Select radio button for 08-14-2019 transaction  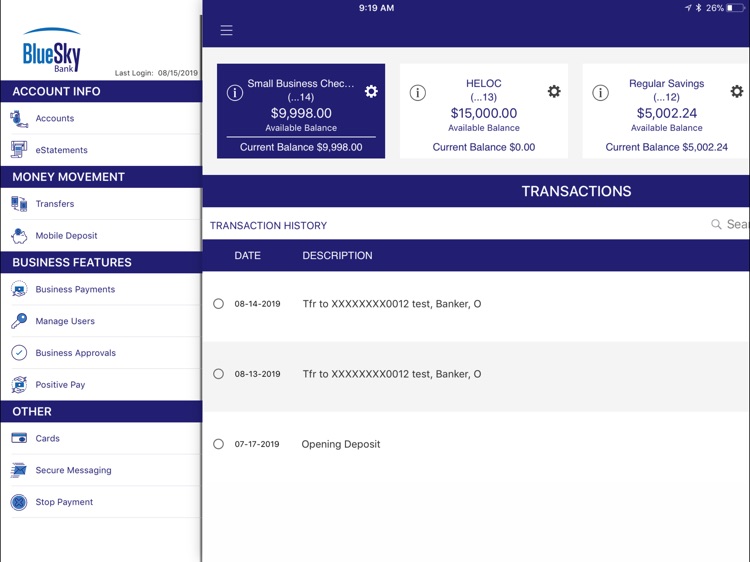pos(218,304)
